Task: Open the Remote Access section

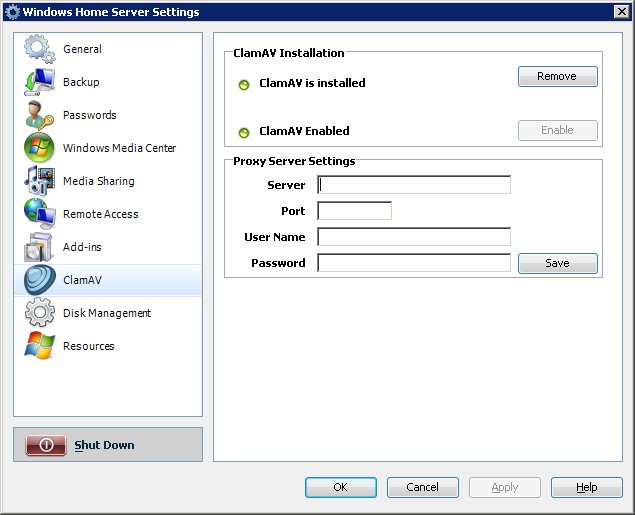Action: 108,214
